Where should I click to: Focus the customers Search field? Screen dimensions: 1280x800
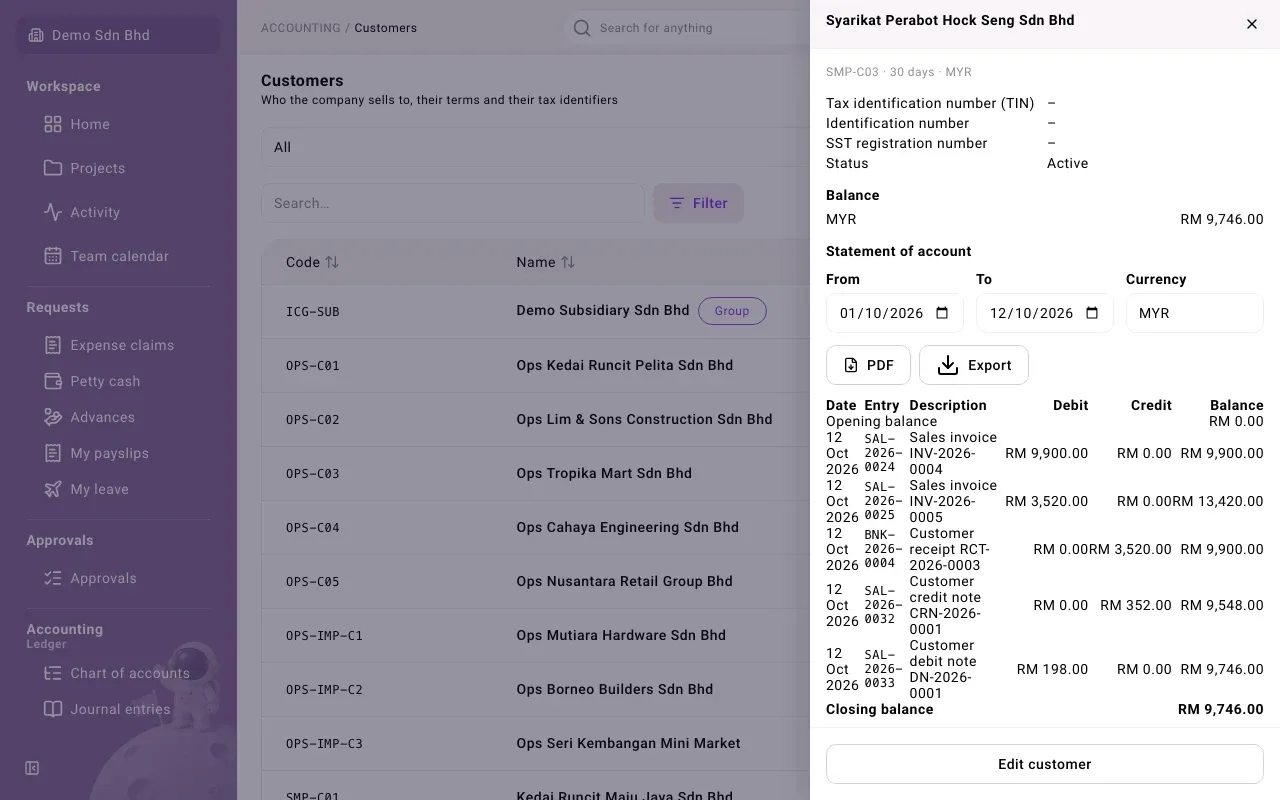453,203
